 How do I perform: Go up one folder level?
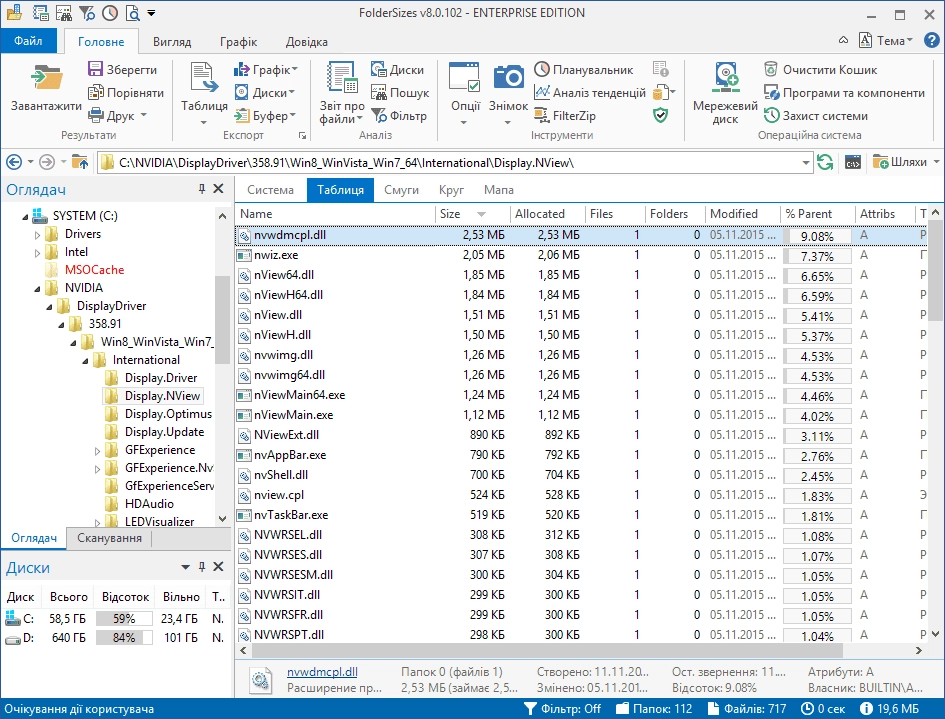[80, 162]
